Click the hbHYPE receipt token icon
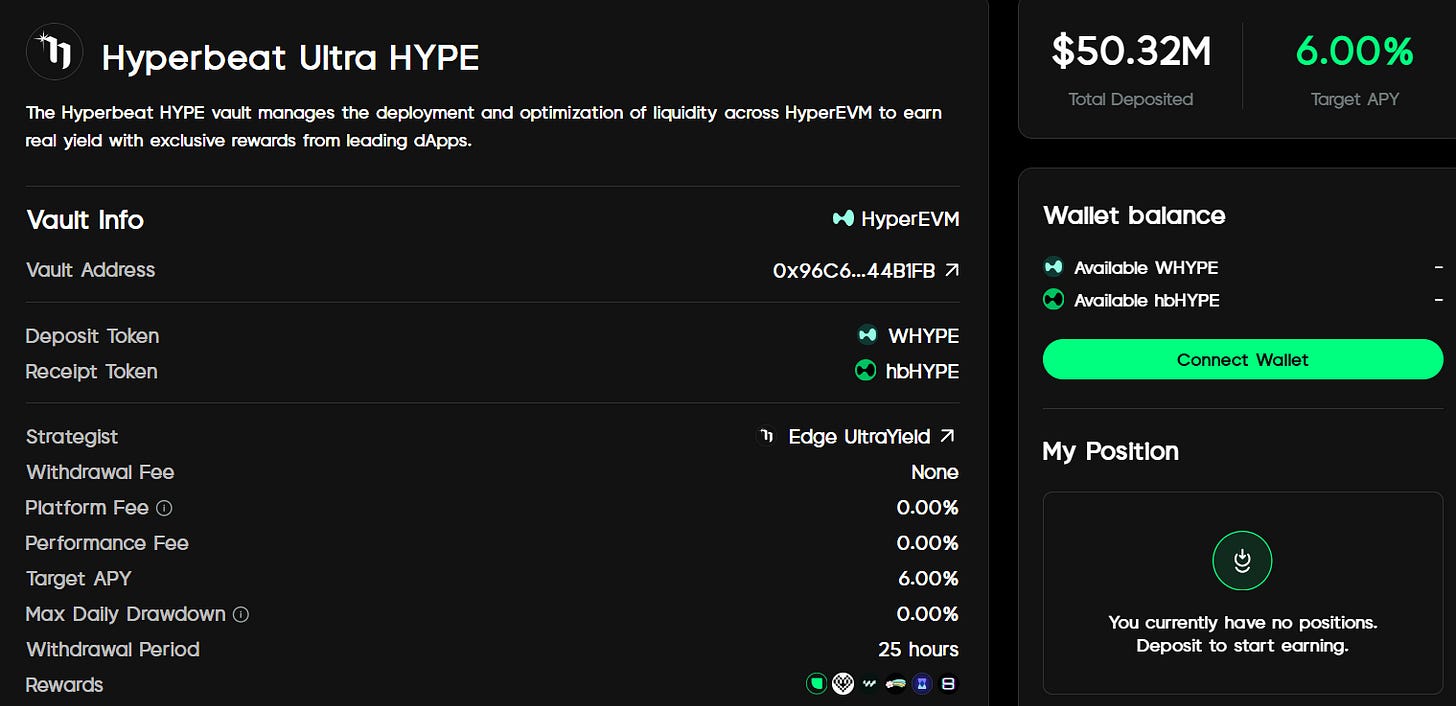1456x706 pixels. (x=866, y=371)
